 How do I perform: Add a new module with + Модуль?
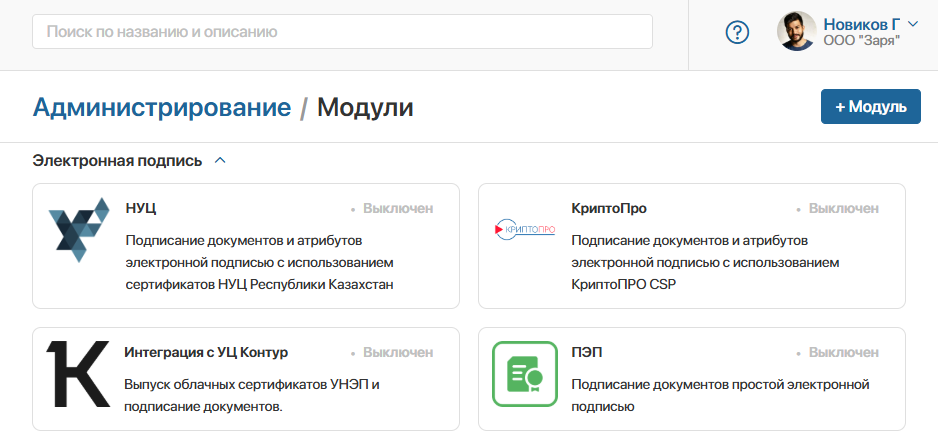click(870, 107)
